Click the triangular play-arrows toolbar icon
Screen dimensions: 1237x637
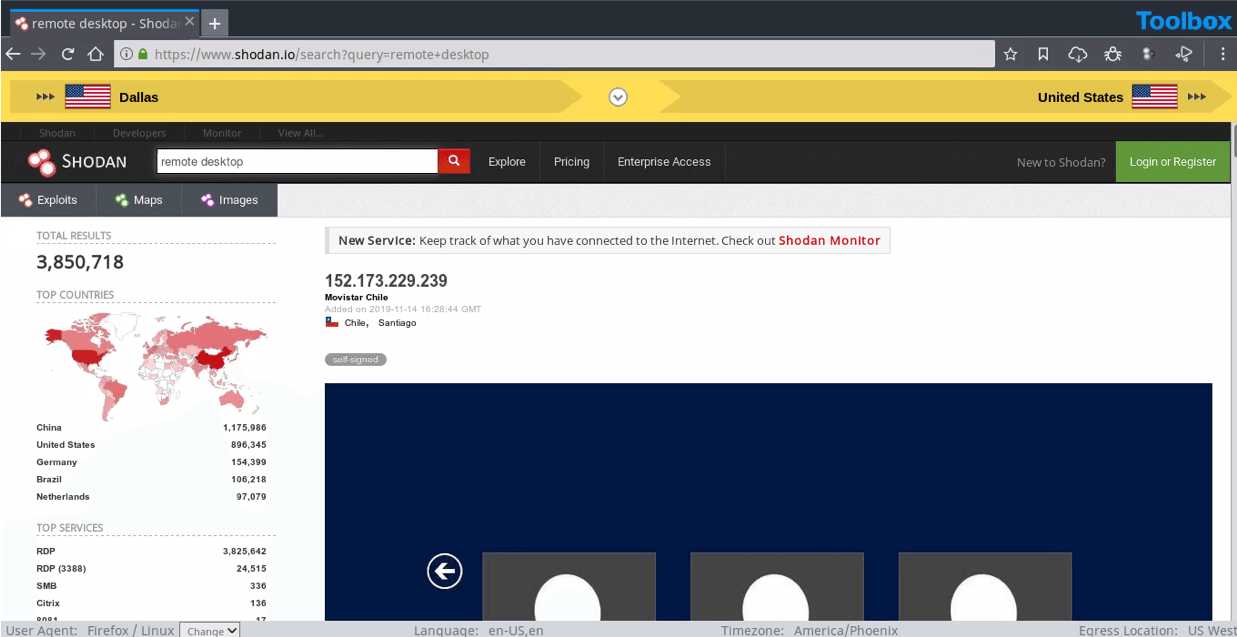tap(1184, 53)
